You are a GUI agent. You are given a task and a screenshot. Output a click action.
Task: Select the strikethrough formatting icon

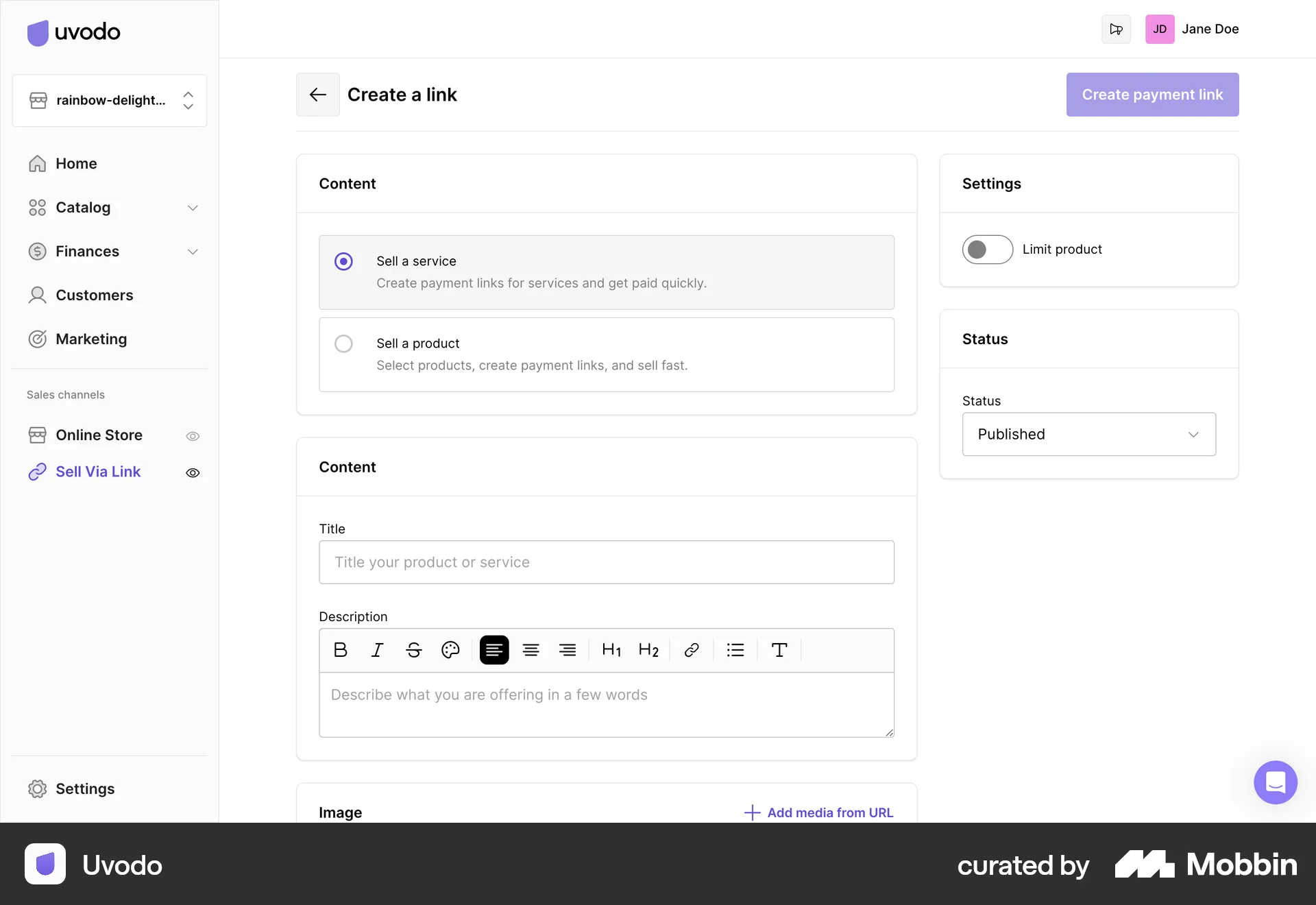pyautogui.click(x=414, y=650)
